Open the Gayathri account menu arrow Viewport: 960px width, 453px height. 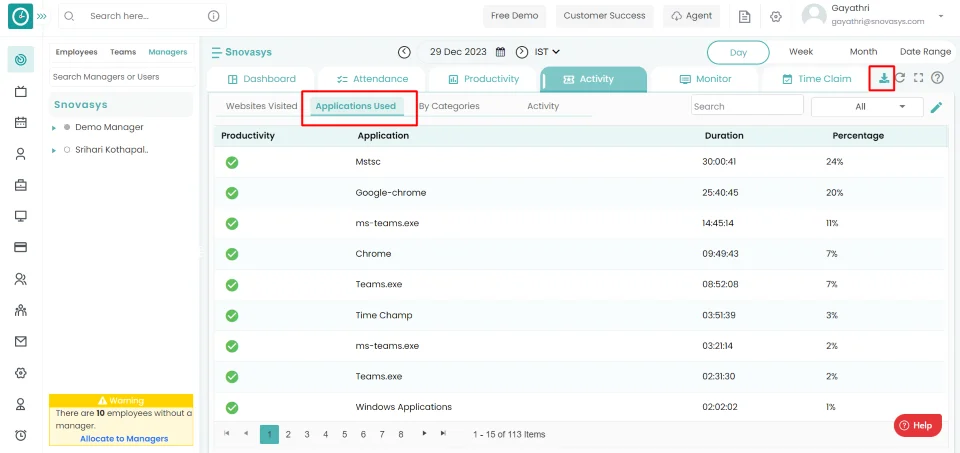941,16
